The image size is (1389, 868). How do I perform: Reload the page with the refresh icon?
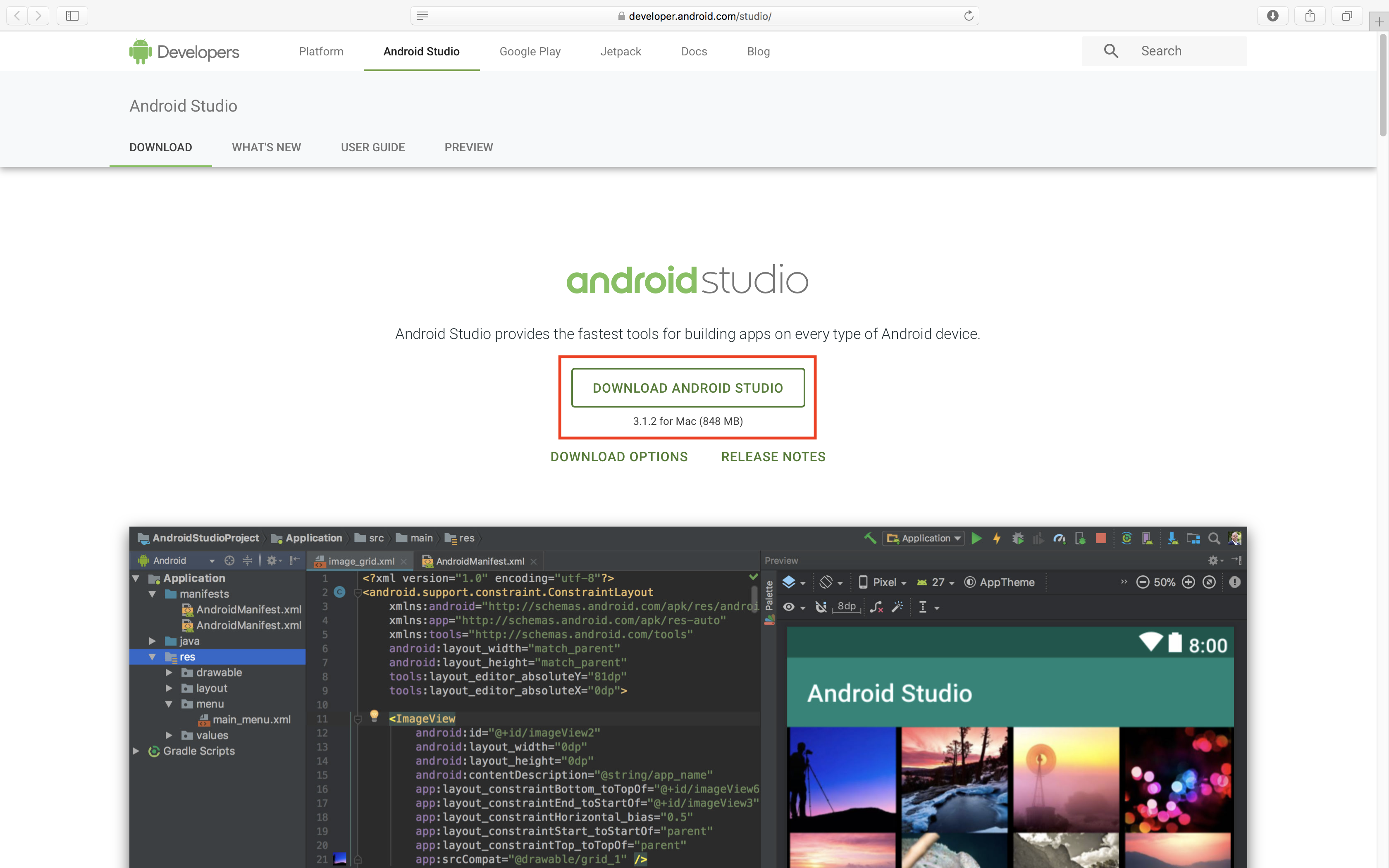[x=969, y=16]
